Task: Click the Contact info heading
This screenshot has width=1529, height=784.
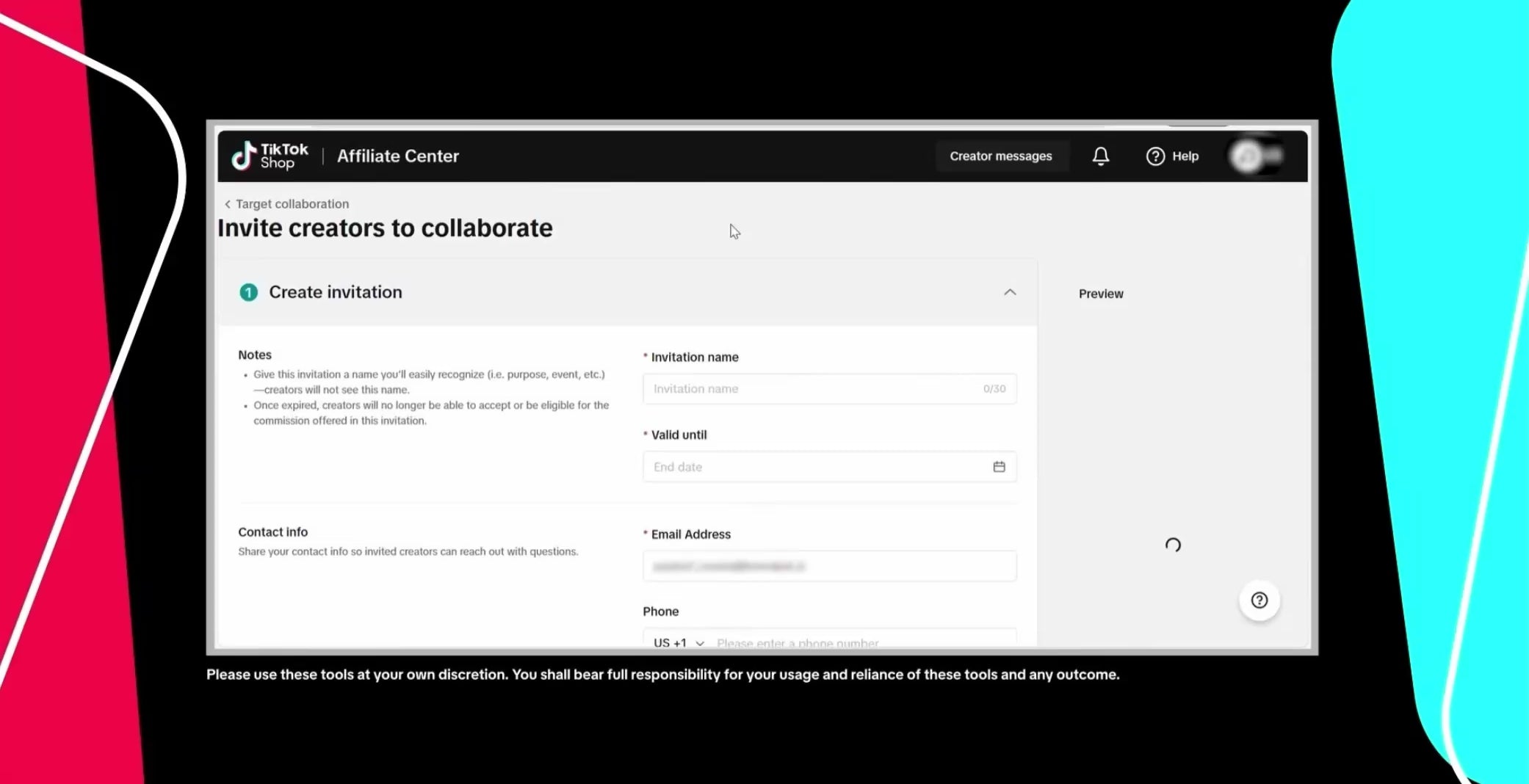Action: click(x=272, y=532)
